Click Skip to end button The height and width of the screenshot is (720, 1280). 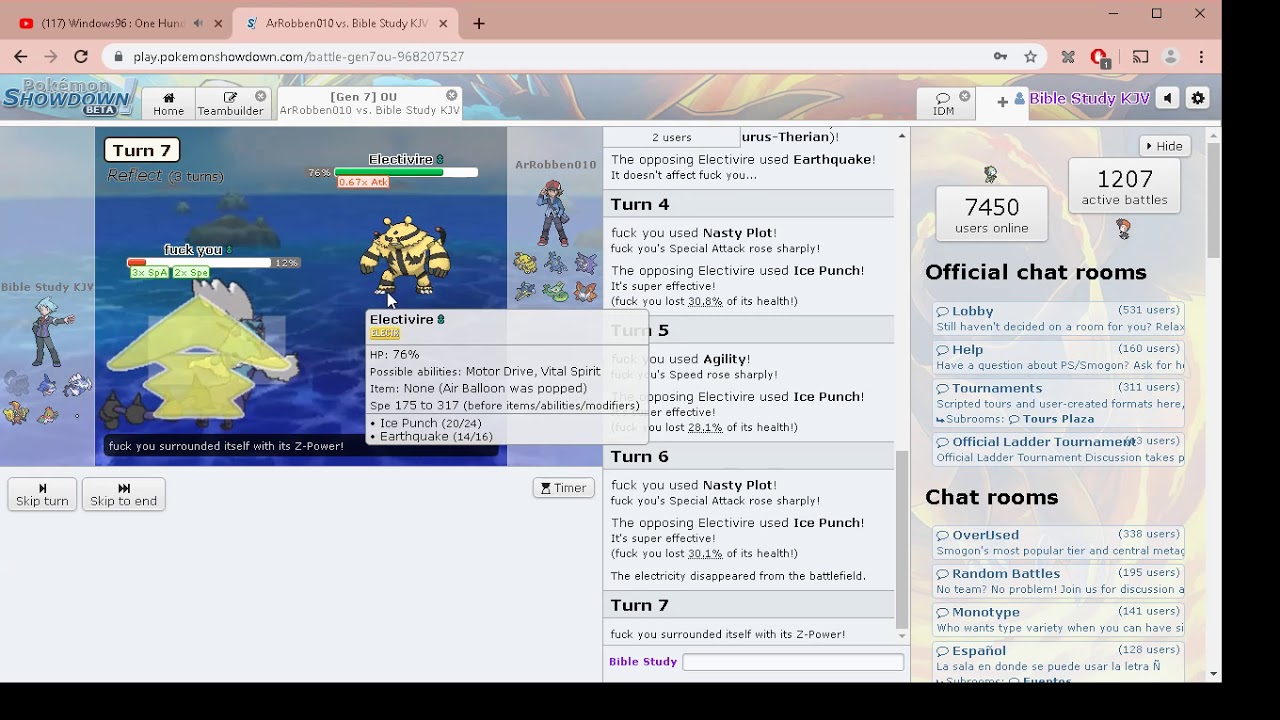(x=123, y=494)
